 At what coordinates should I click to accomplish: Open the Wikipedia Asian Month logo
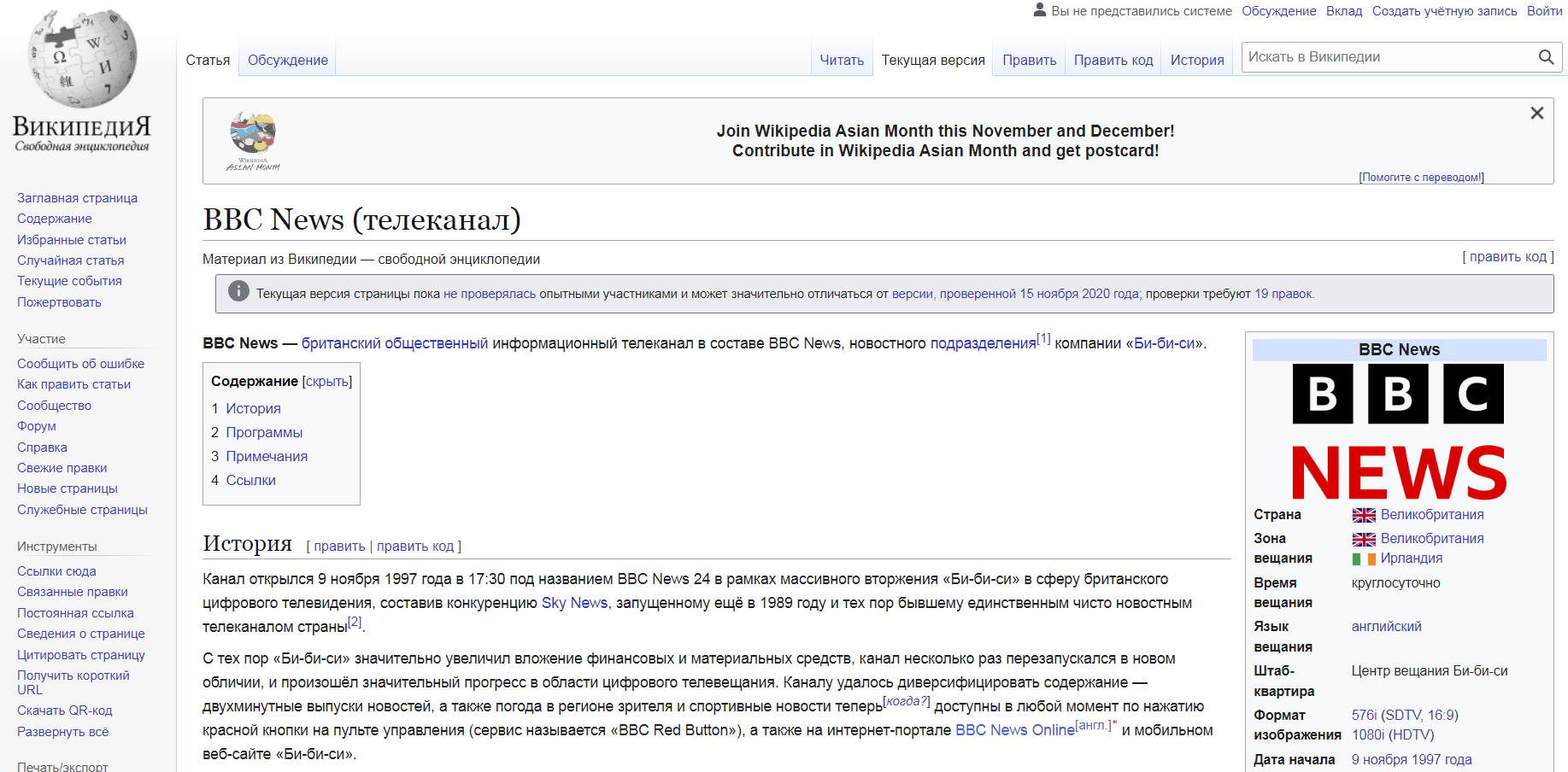[253, 141]
